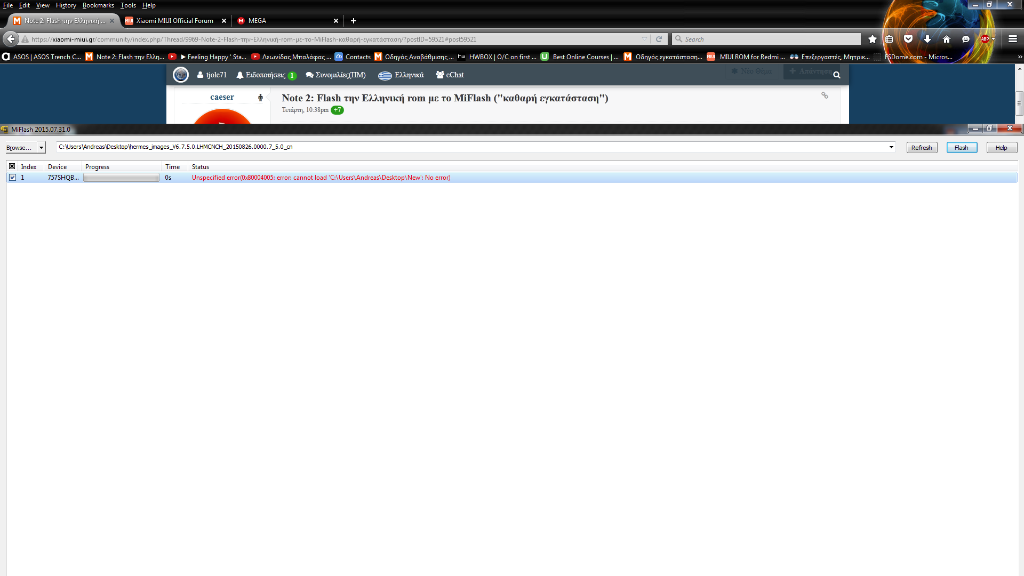
Task: Open a new Firefox tab with plus
Action: click(x=353, y=21)
